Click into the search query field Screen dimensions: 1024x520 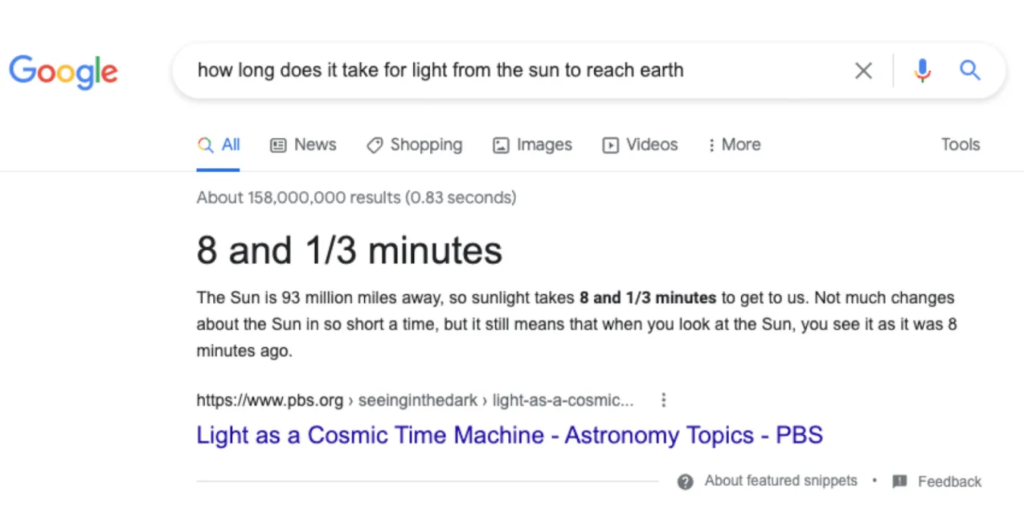click(500, 70)
